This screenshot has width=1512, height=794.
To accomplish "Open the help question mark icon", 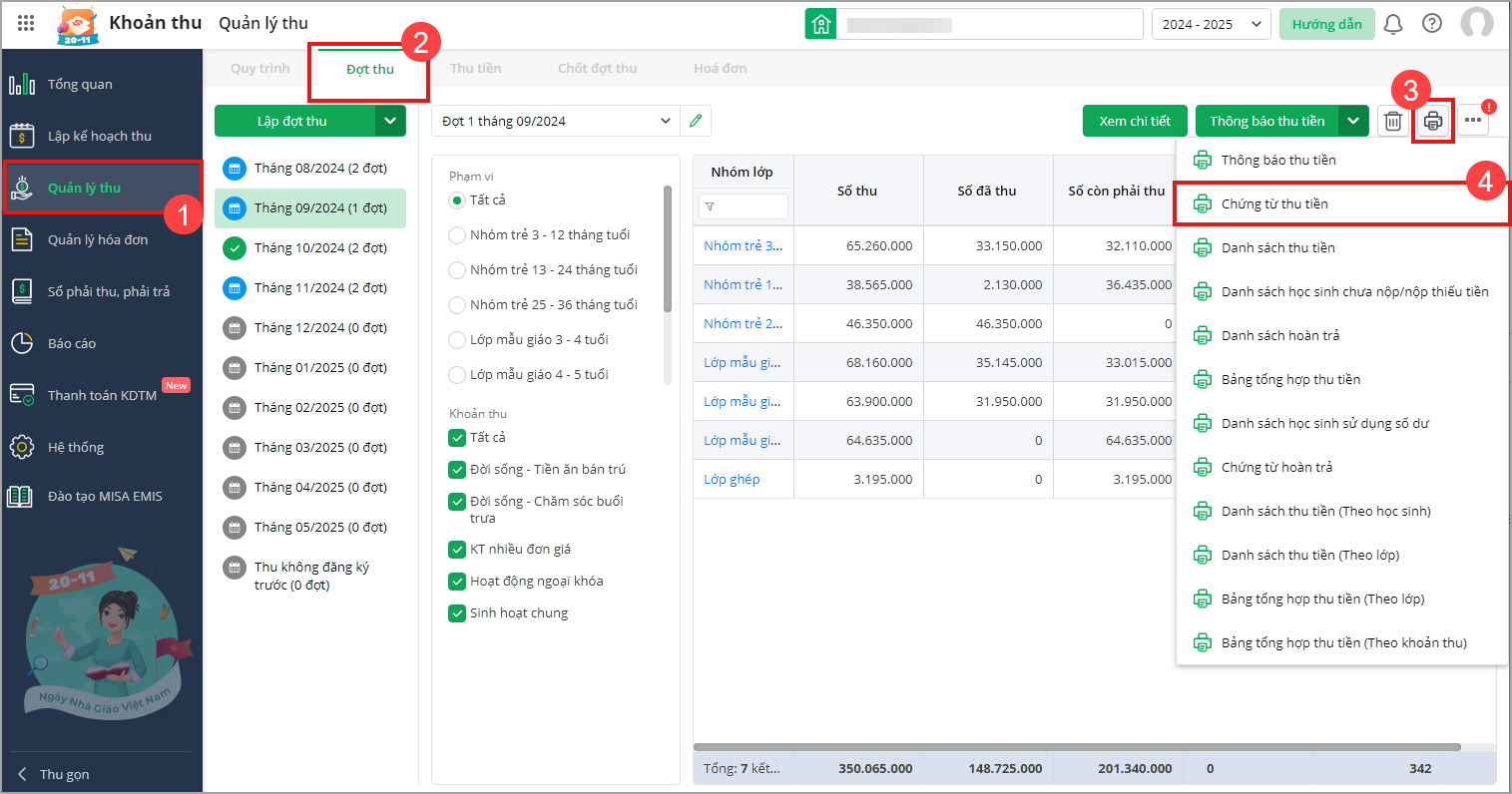I will [1432, 24].
